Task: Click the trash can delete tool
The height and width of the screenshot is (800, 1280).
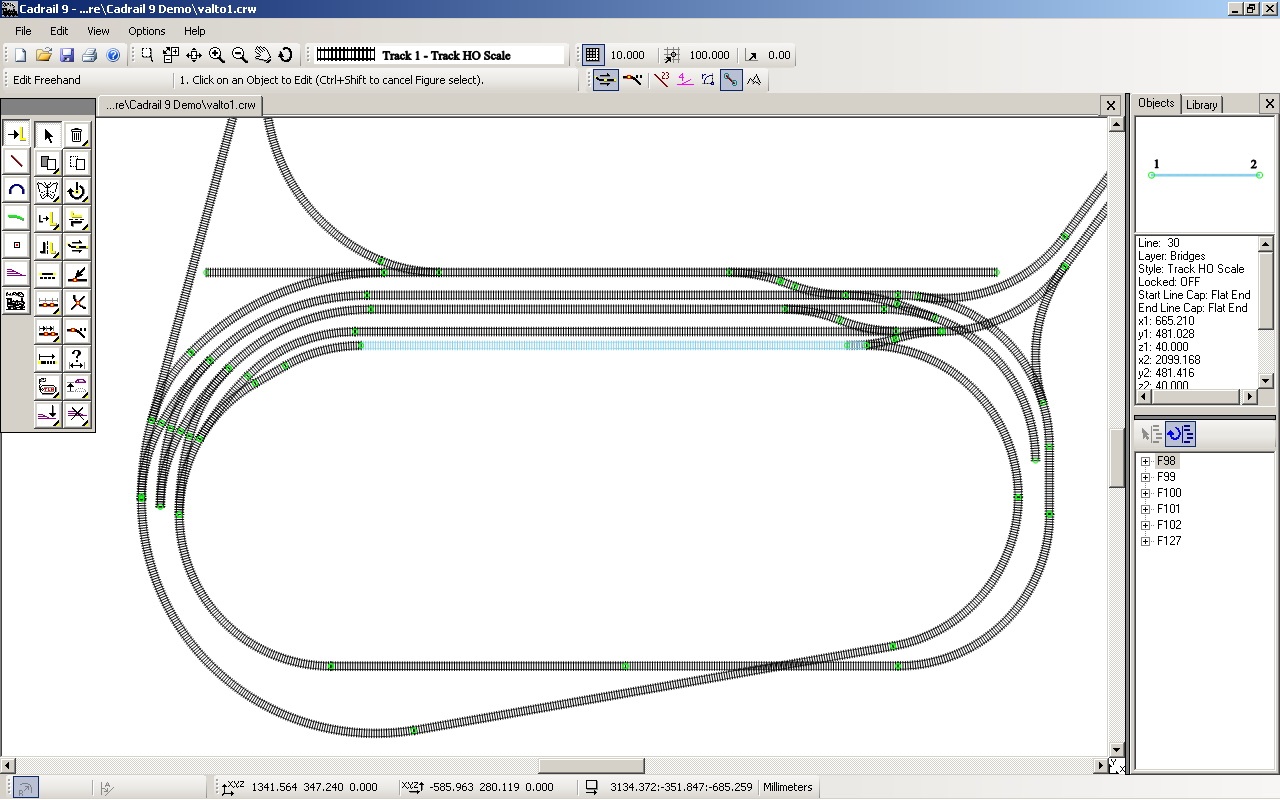Action: 77,135
